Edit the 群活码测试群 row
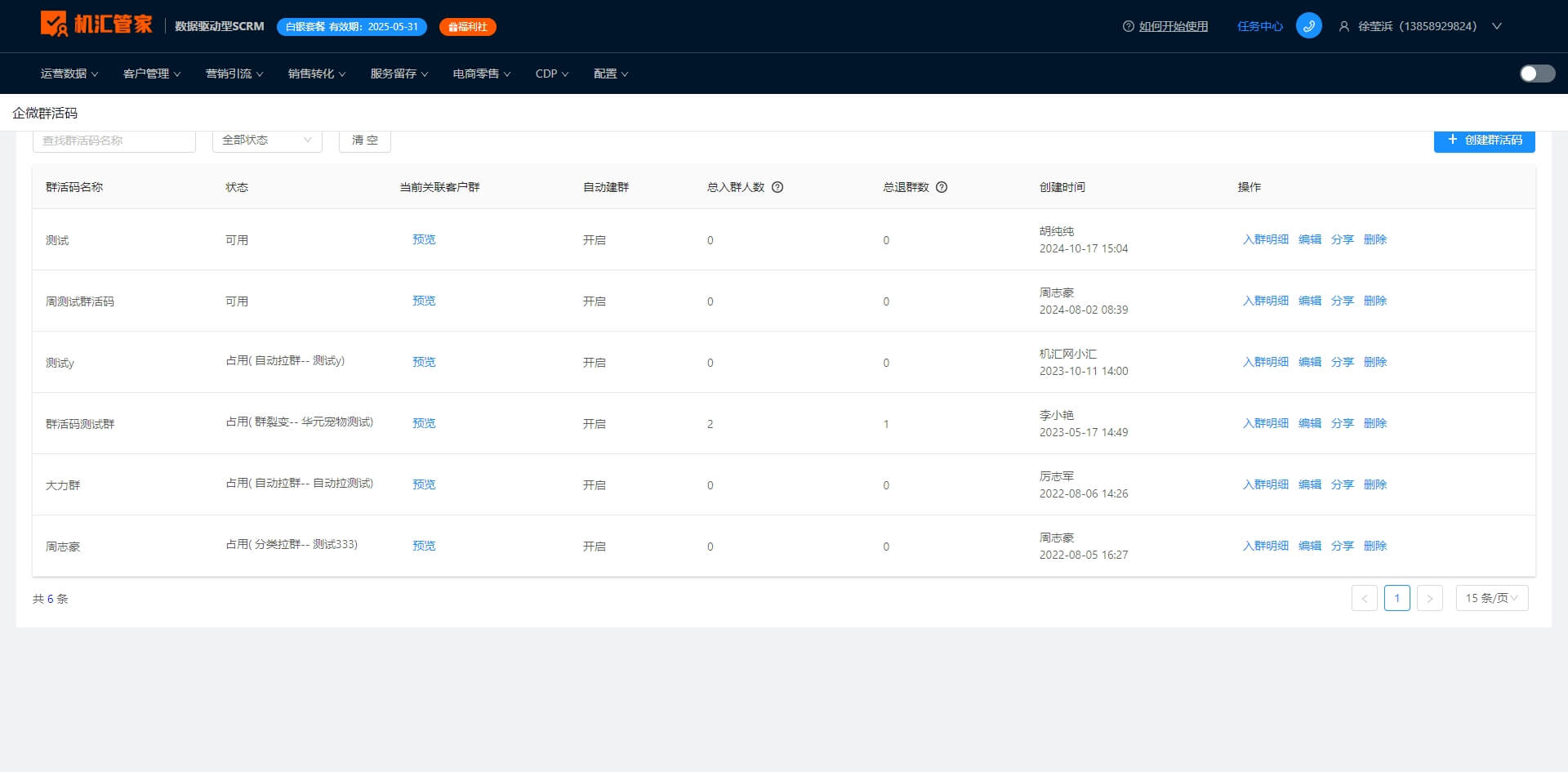The height and width of the screenshot is (772, 1568). pos(1310,423)
